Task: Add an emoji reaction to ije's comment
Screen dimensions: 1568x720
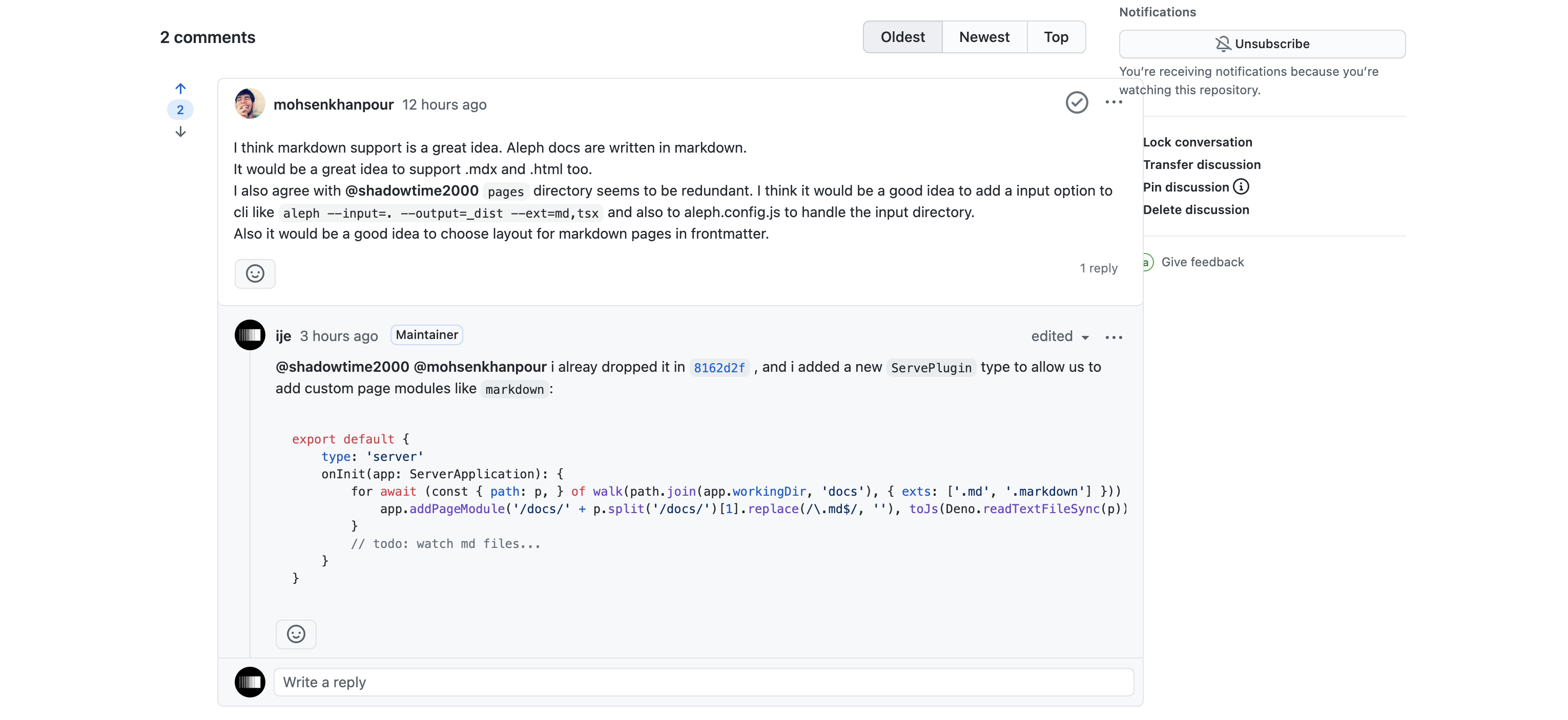Action: pos(296,633)
